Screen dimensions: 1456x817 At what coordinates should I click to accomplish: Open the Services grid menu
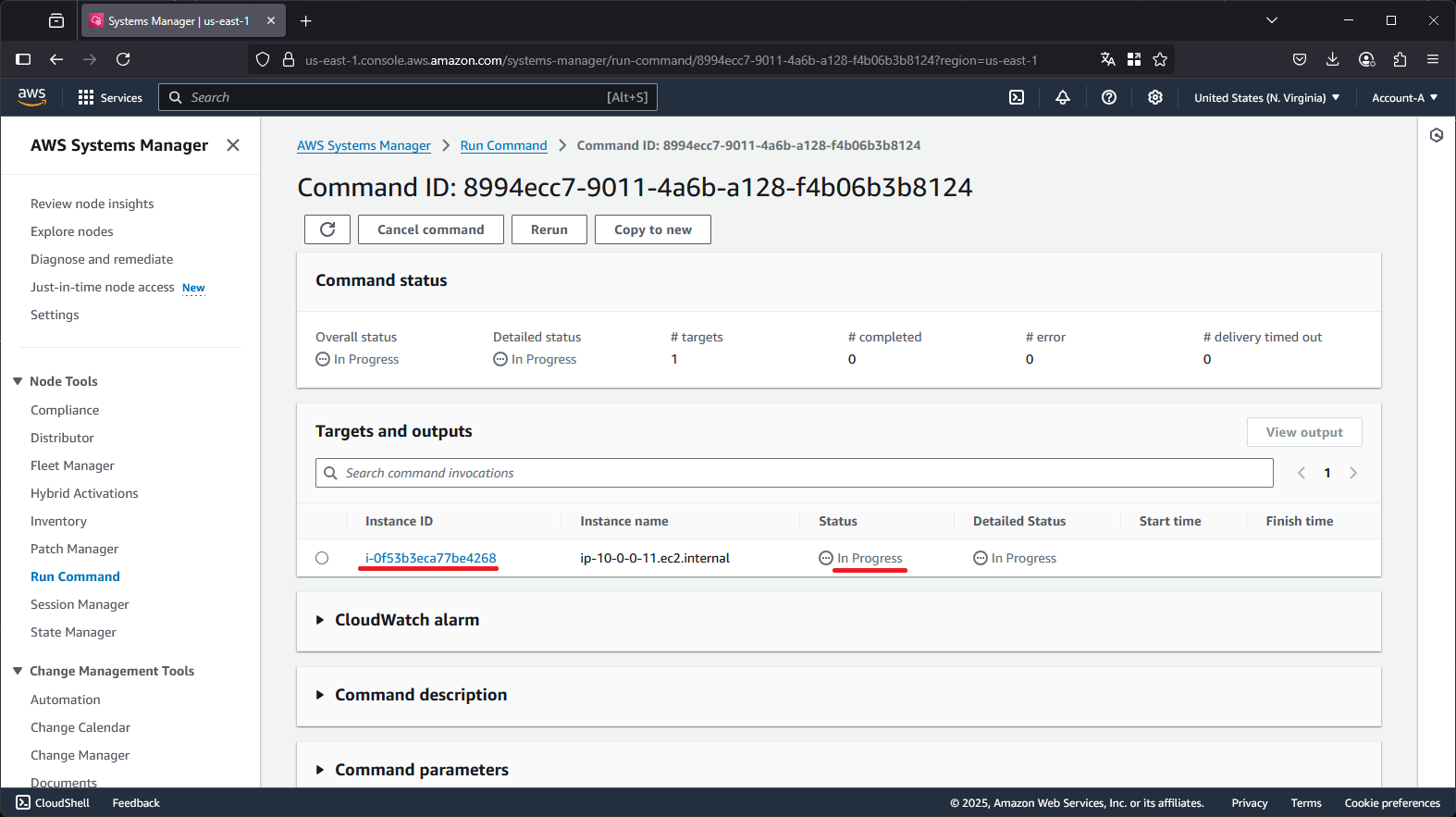(110, 97)
